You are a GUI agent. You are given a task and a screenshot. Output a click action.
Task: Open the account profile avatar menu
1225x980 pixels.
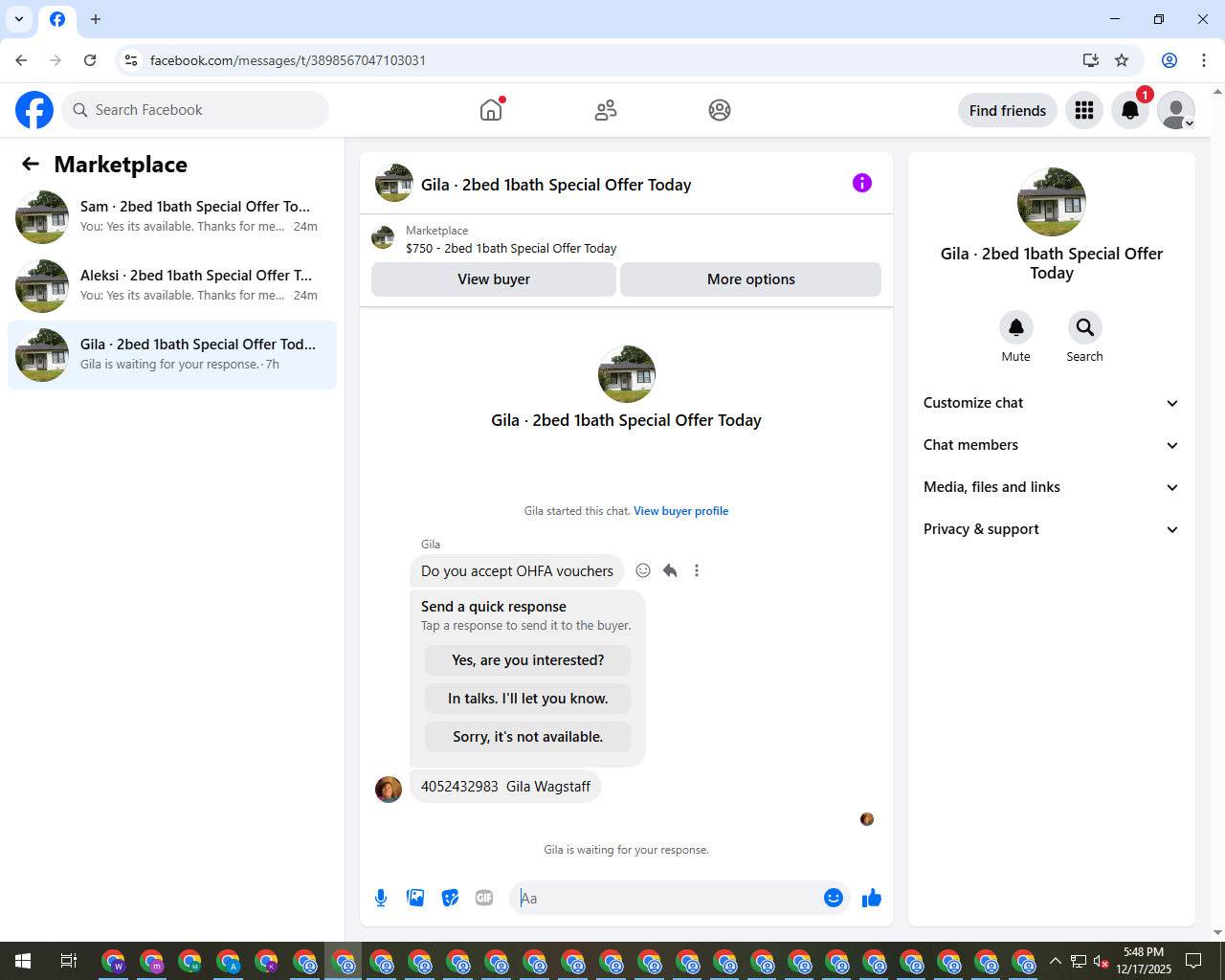point(1176,110)
